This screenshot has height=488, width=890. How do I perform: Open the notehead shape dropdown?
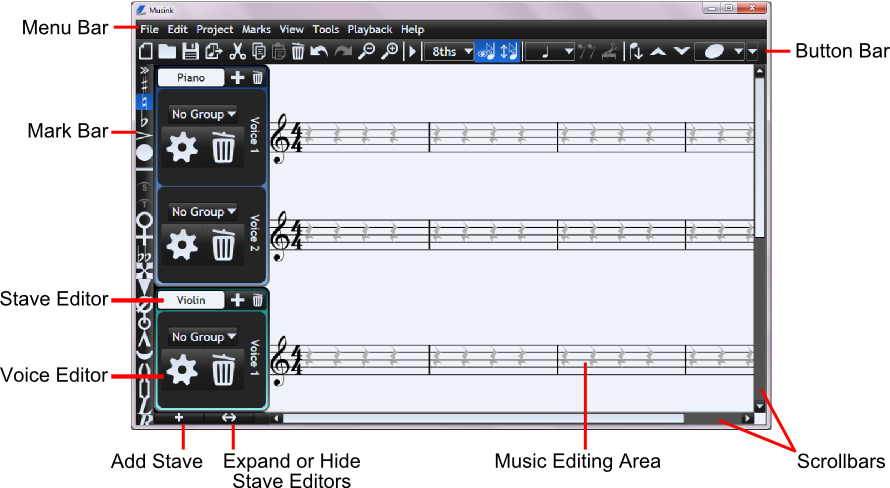[x=738, y=52]
